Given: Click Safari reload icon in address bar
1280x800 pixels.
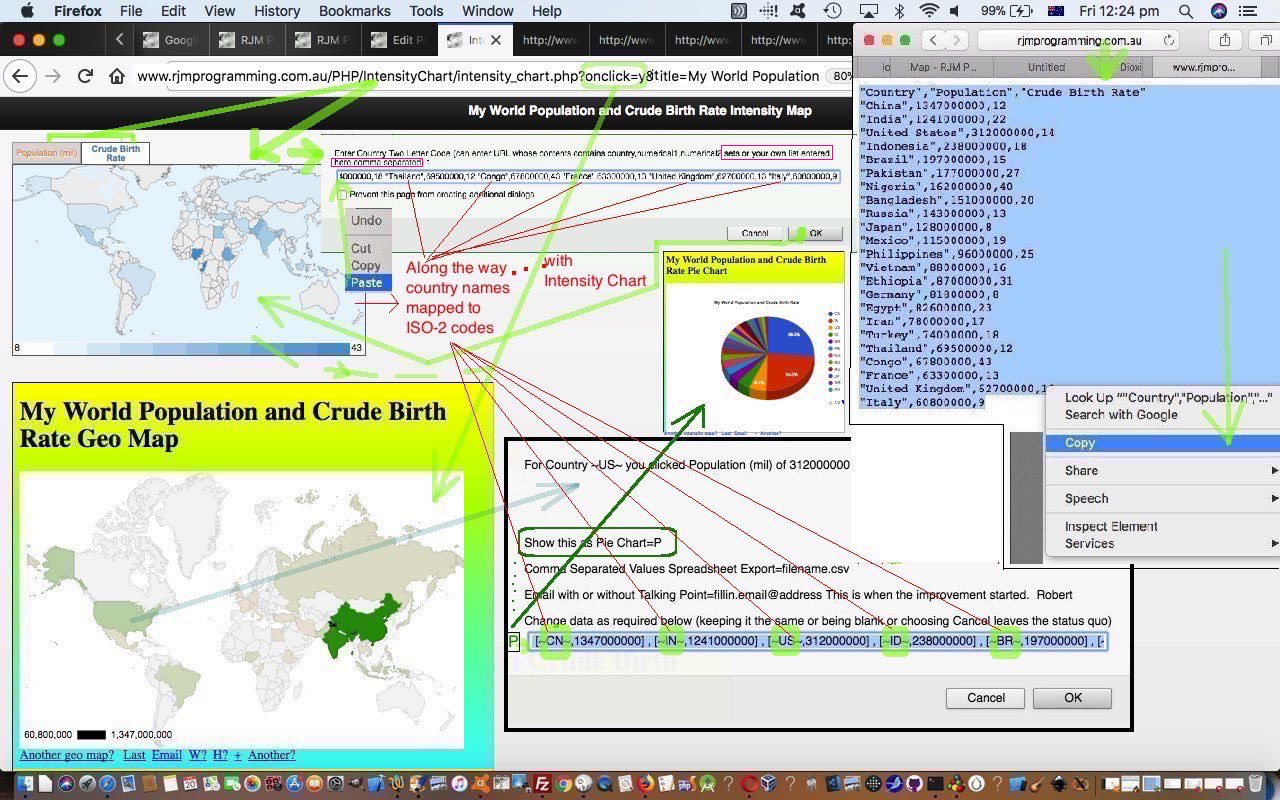Looking at the screenshot, I should [x=1167, y=41].
